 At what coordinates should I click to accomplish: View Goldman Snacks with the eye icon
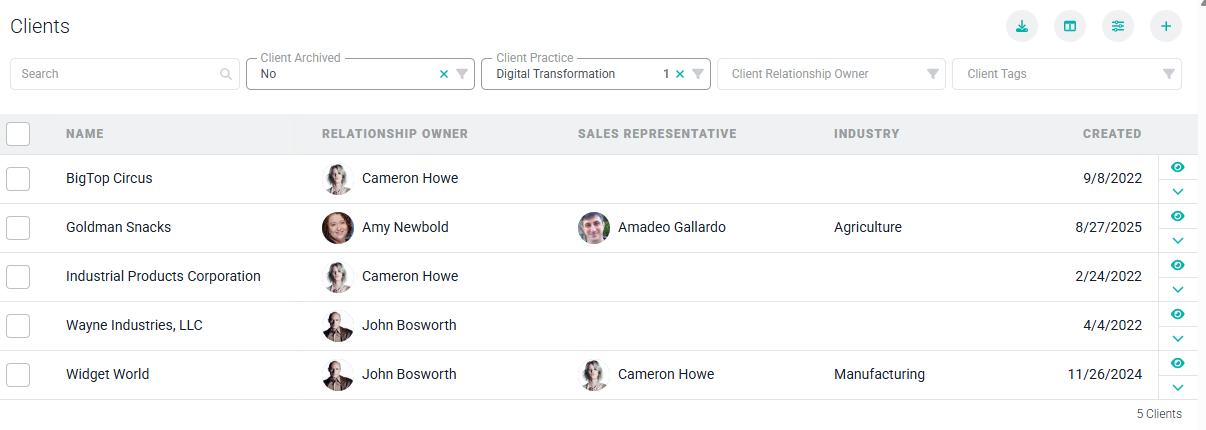1177,216
